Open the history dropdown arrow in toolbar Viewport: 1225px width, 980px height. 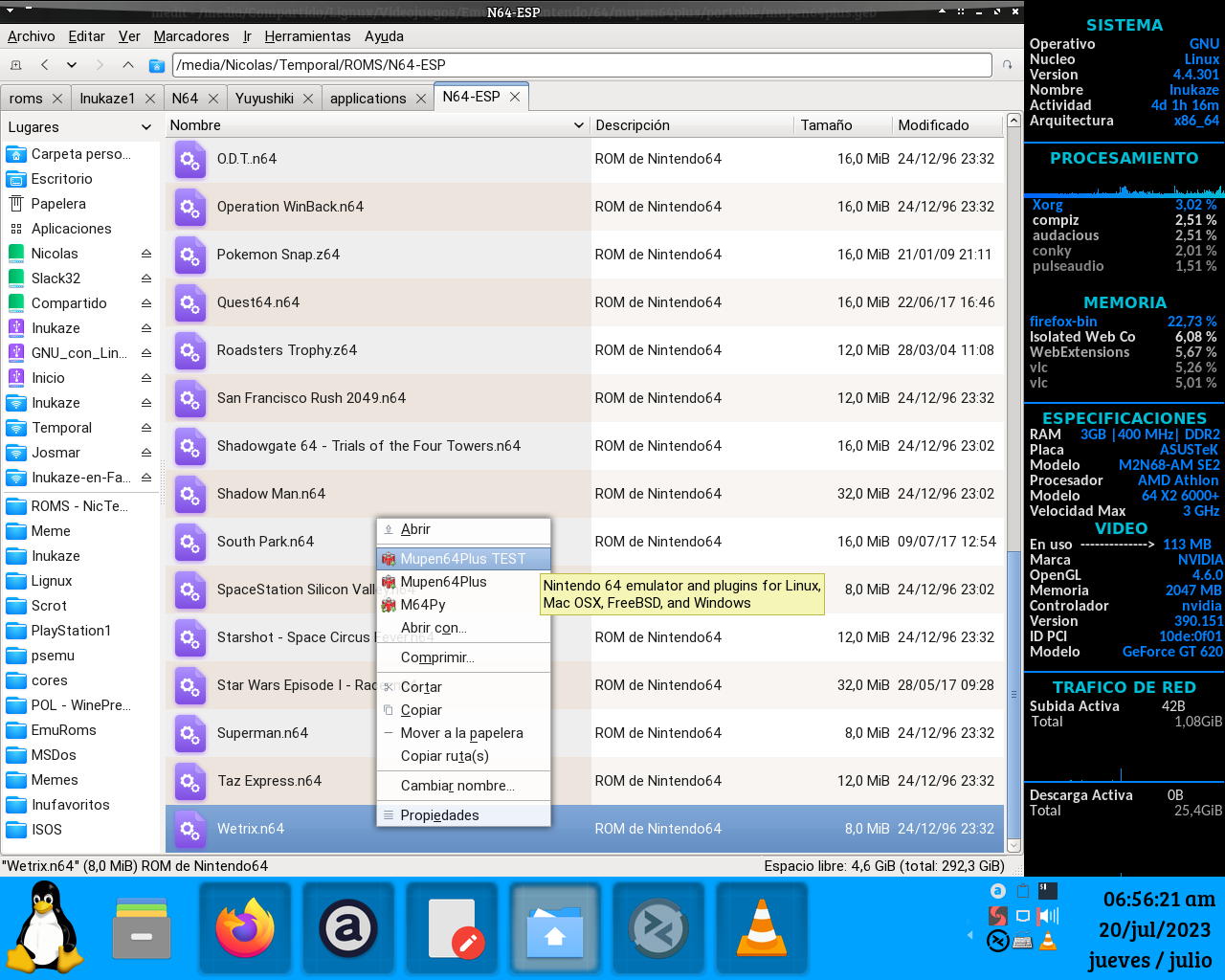[x=72, y=65]
